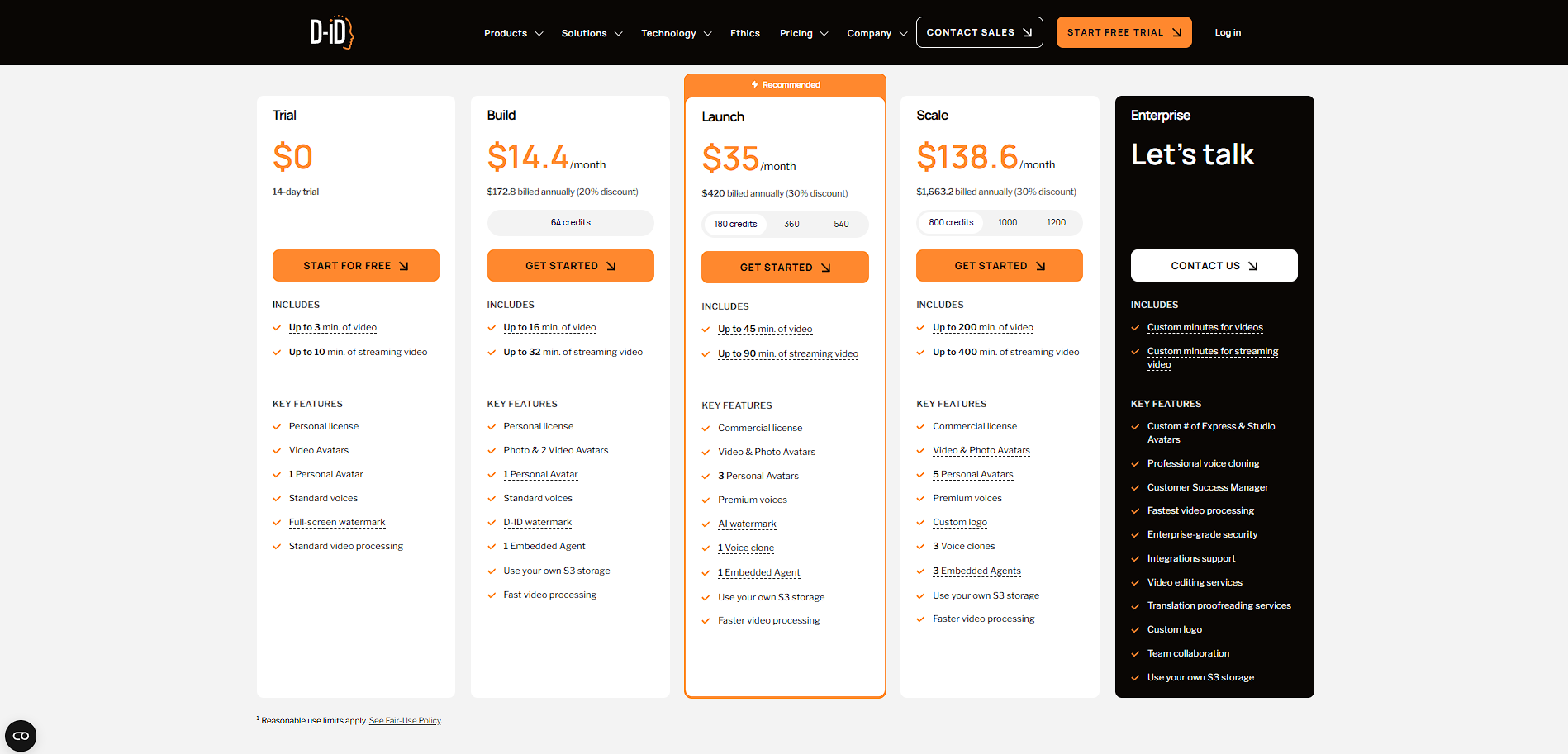Click Start For Free on Trial plan
The height and width of the screenshot is (754, 1568).
tap(356, 265)
